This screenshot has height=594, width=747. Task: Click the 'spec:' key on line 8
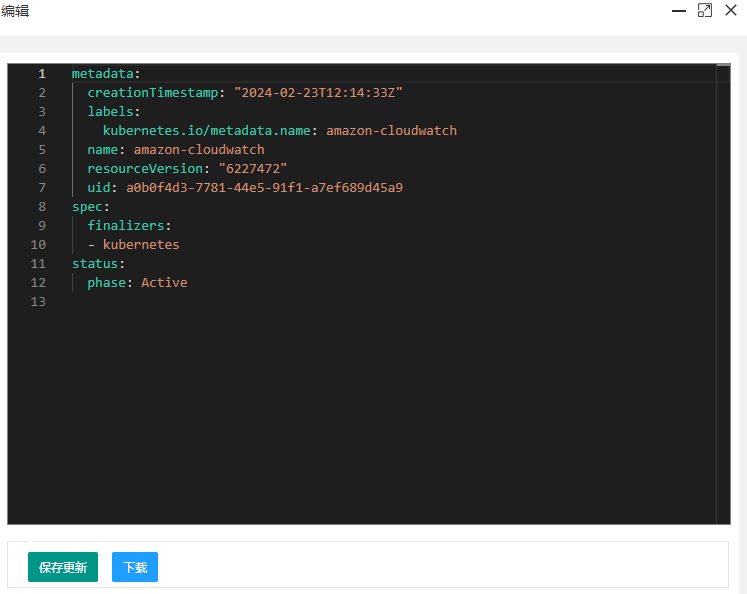(91, 207)
